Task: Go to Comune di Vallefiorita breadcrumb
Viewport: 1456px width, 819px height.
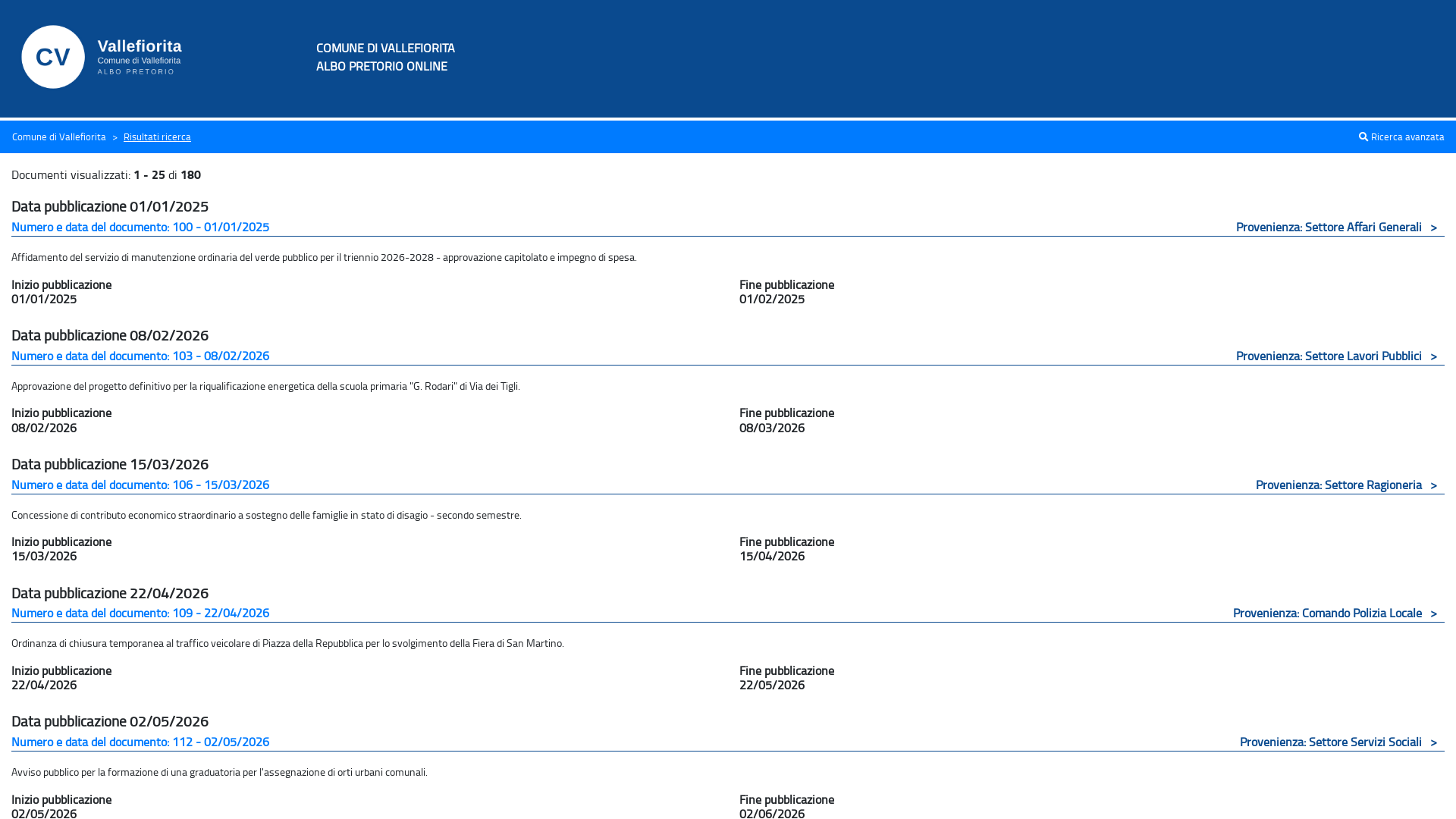Action: click(x=58, y=136)
